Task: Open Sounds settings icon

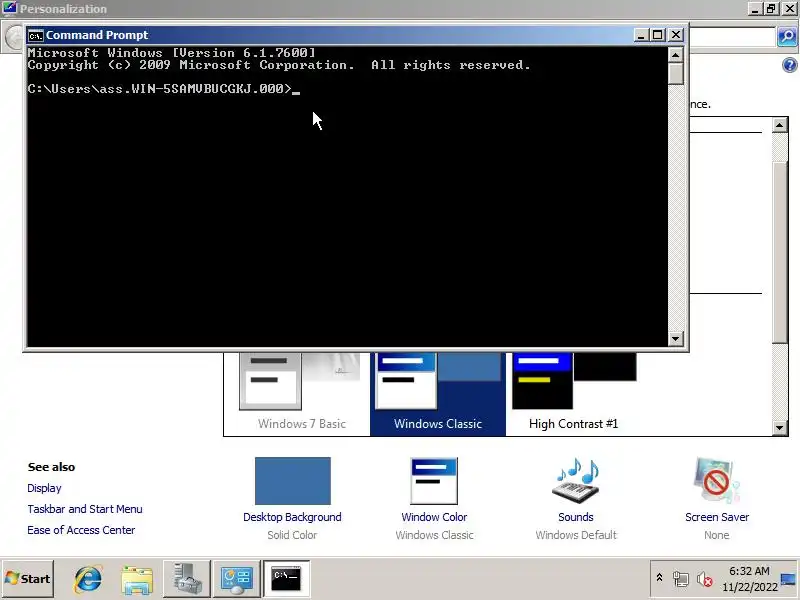Action: click(x=576, y=481)
